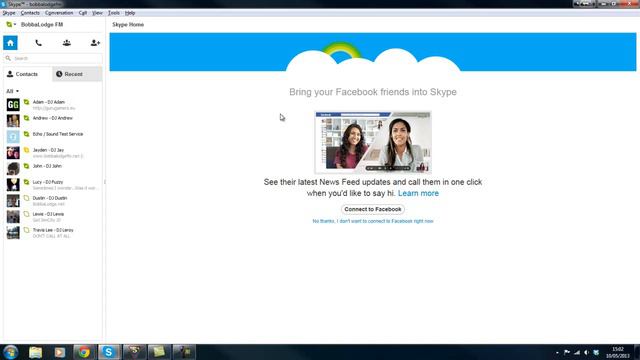Open the Call menu
This screenshot has width=640, height=360.
coord(82,13)
